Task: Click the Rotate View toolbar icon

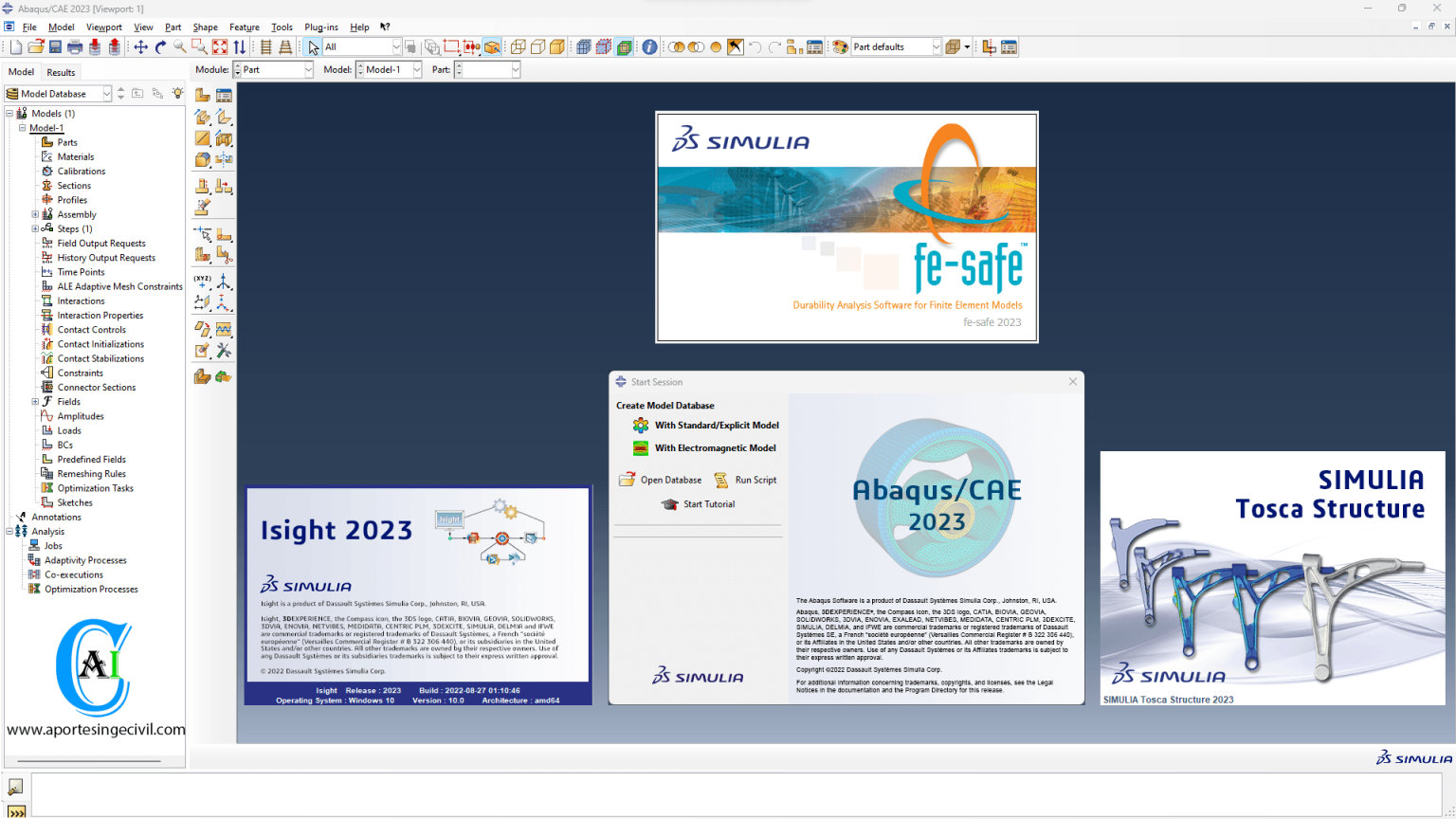Action: (x=161, y=45)
